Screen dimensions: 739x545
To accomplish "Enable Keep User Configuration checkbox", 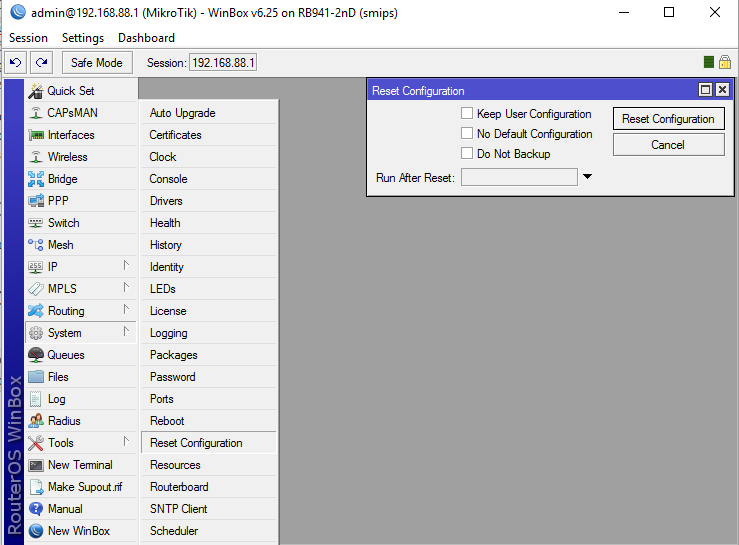I will [x=467, y=114].
